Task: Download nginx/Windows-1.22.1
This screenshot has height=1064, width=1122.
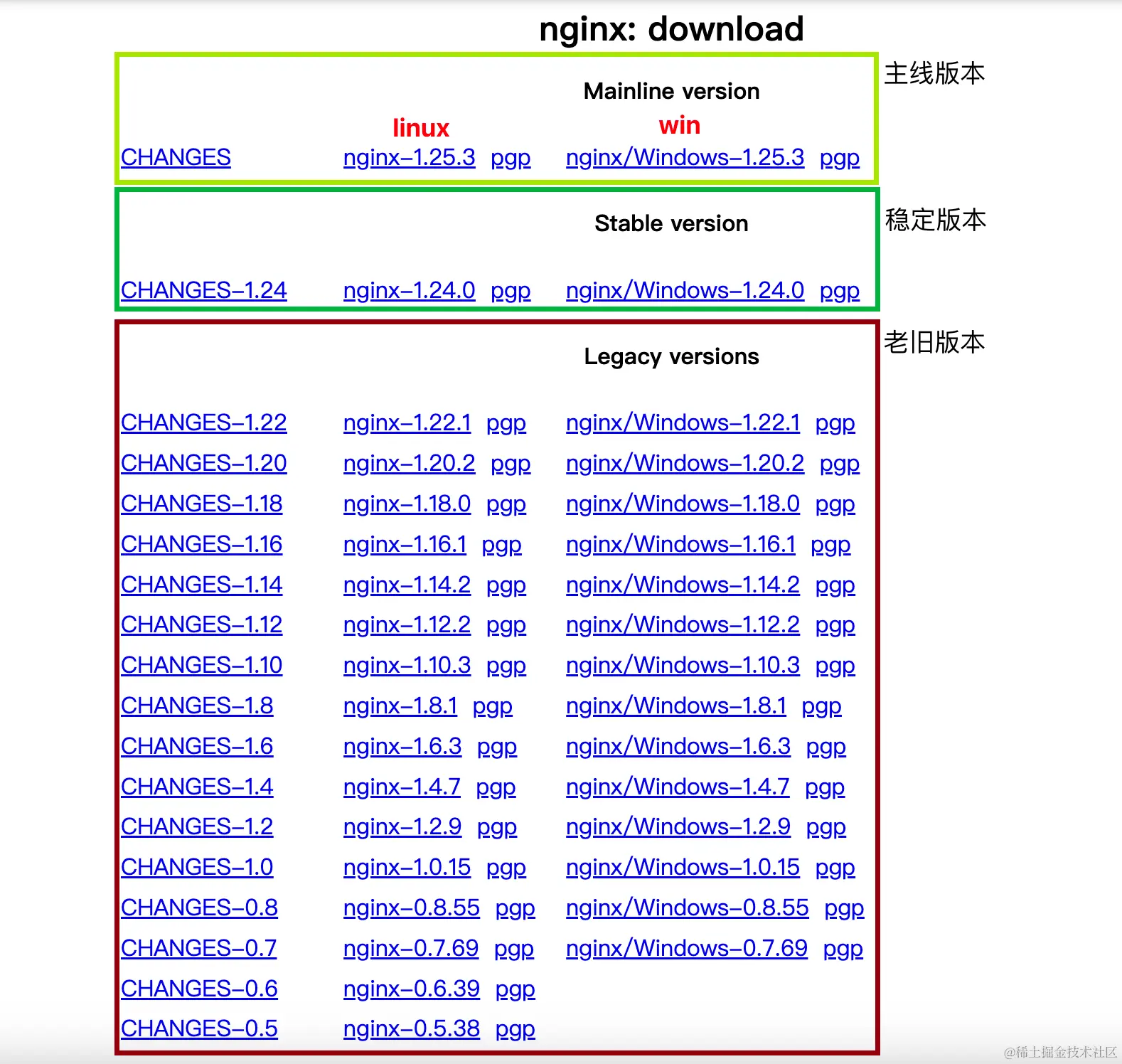Action: pyautogui.click(x=683, y=422)
